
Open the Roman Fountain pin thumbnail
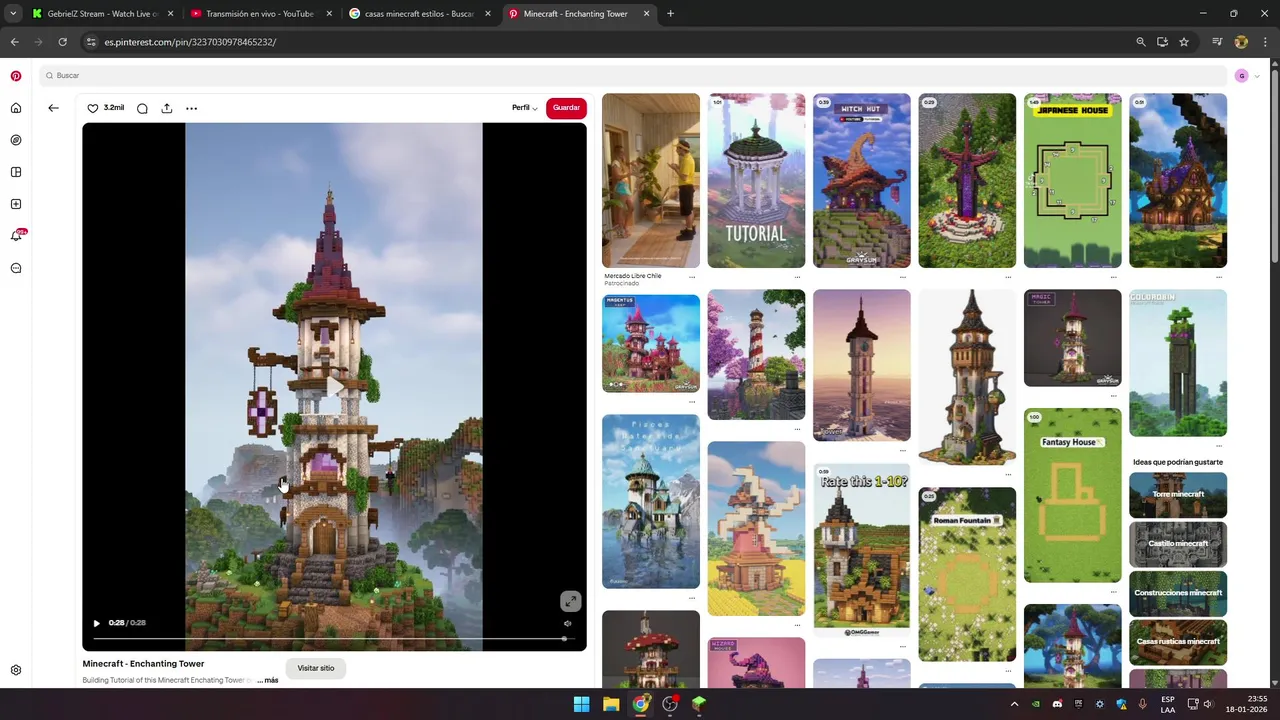click(x=967, y=574)
